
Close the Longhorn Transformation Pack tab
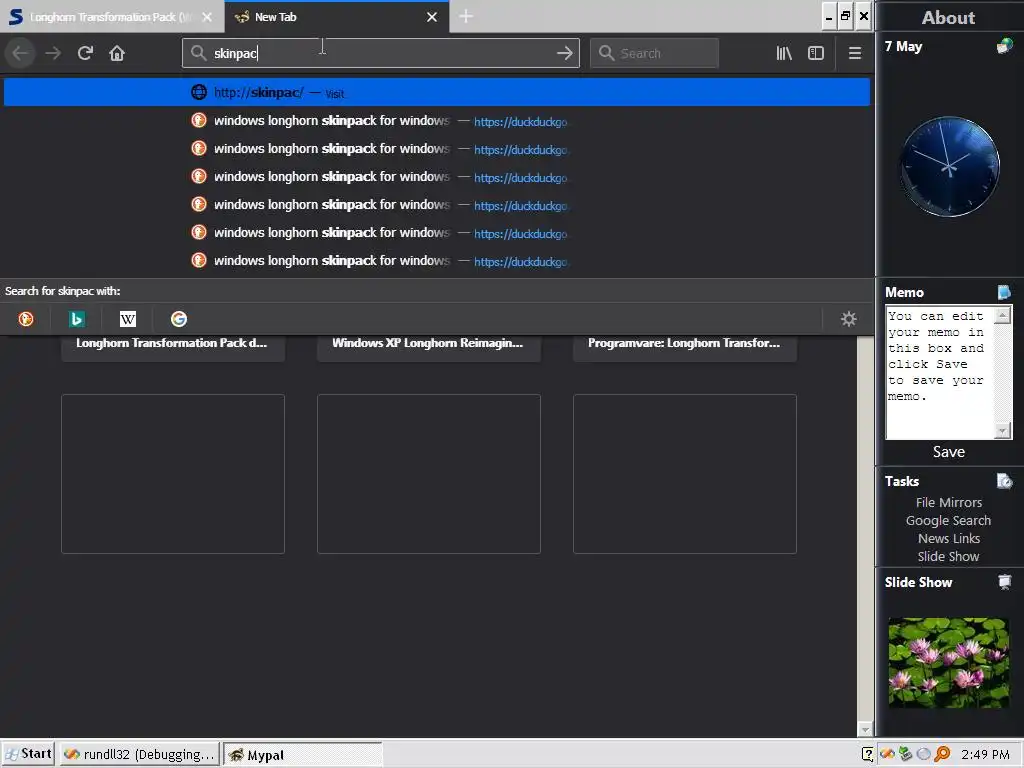[207, 17]
